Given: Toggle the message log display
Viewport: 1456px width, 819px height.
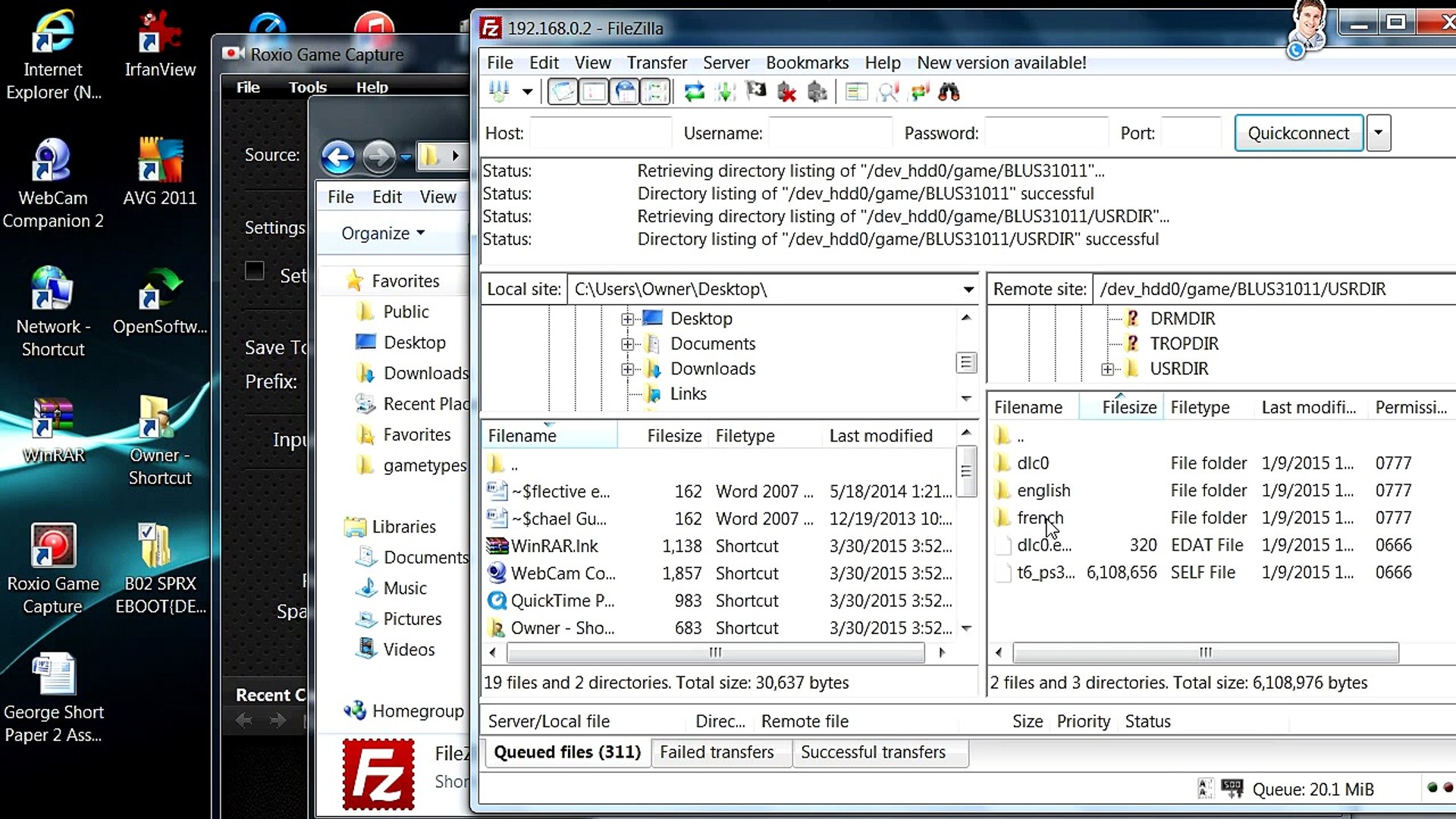Looking at the screenshot, I should [x=562, y=93].
